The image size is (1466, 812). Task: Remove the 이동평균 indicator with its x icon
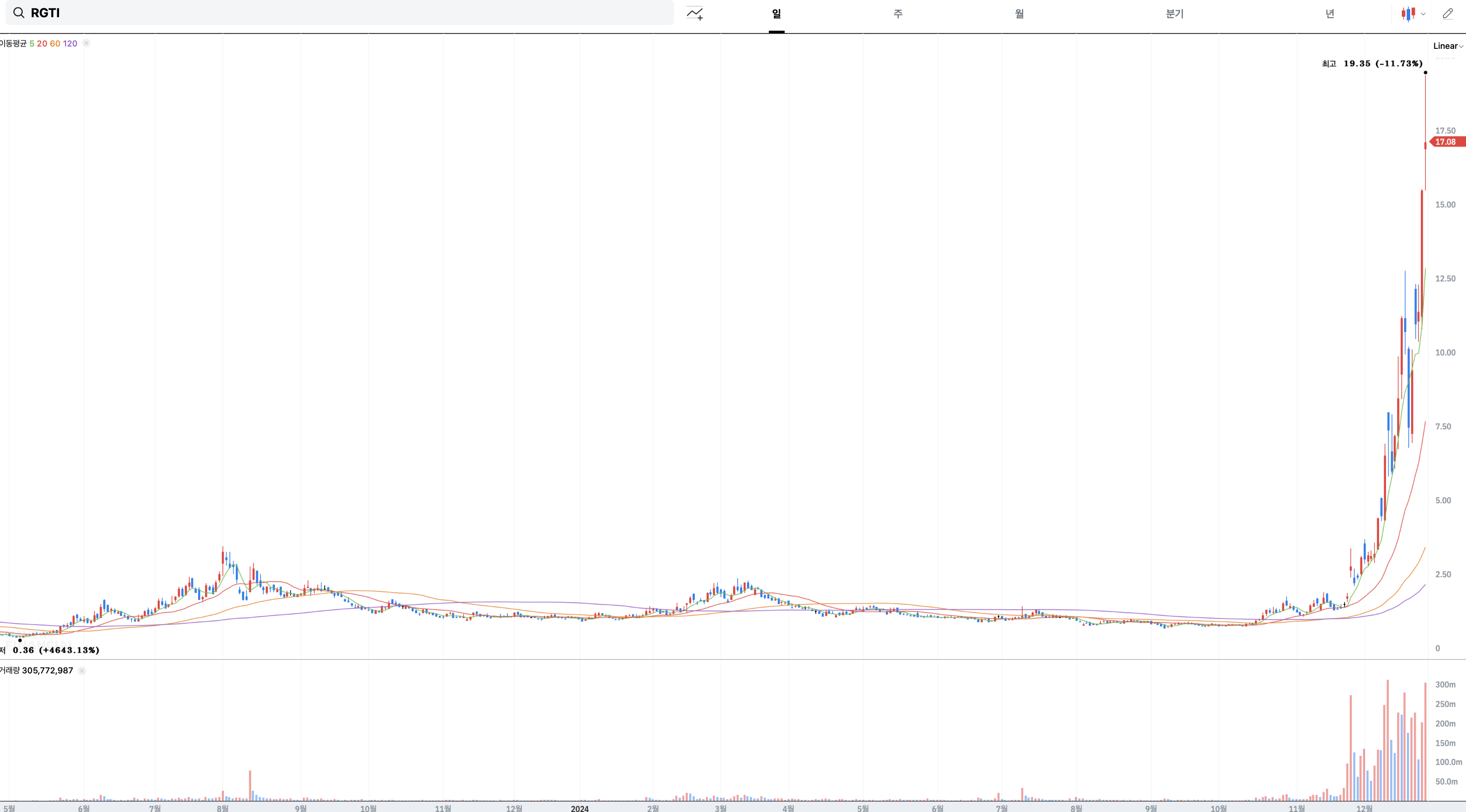click(87, 43)
